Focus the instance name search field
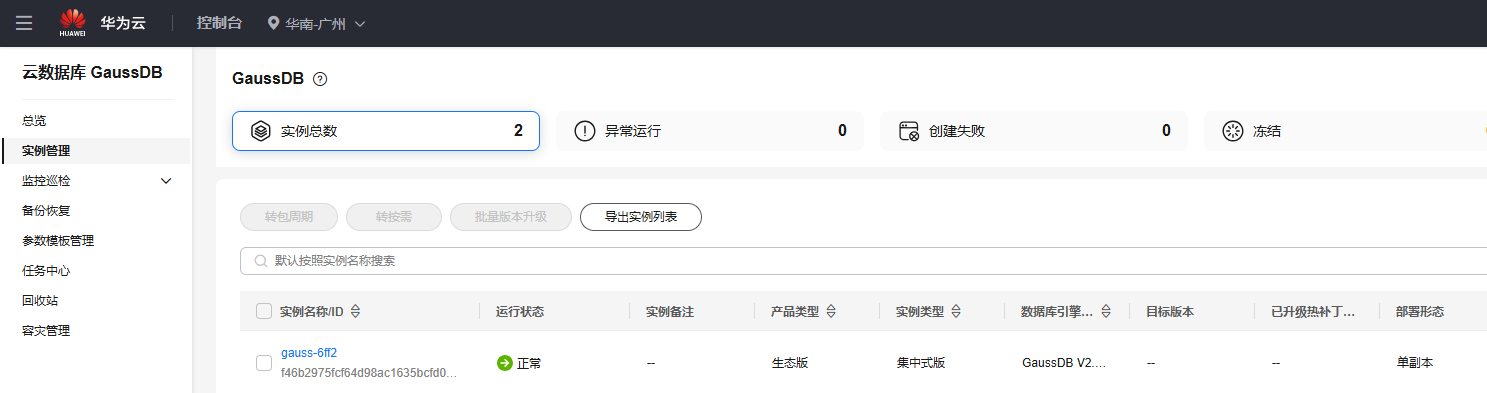 [863, 261]
